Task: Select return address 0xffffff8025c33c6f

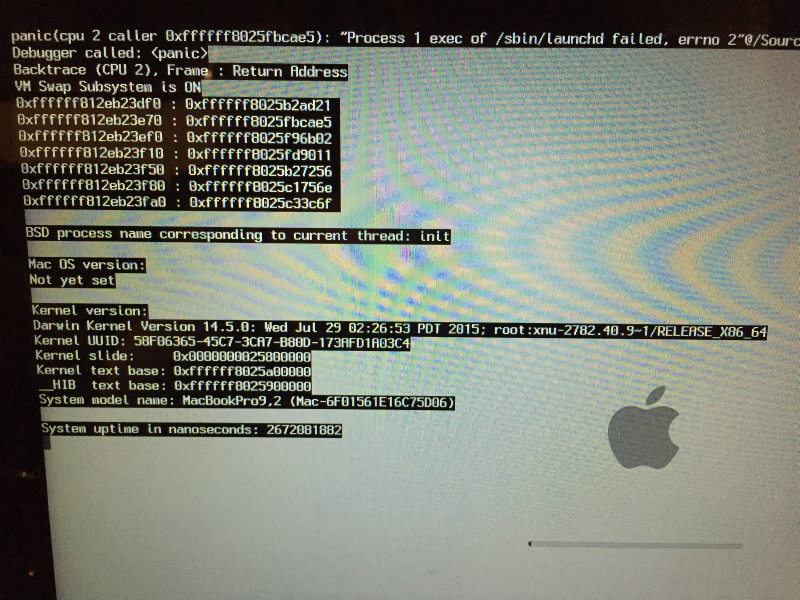Action: [x=261, y=203]
